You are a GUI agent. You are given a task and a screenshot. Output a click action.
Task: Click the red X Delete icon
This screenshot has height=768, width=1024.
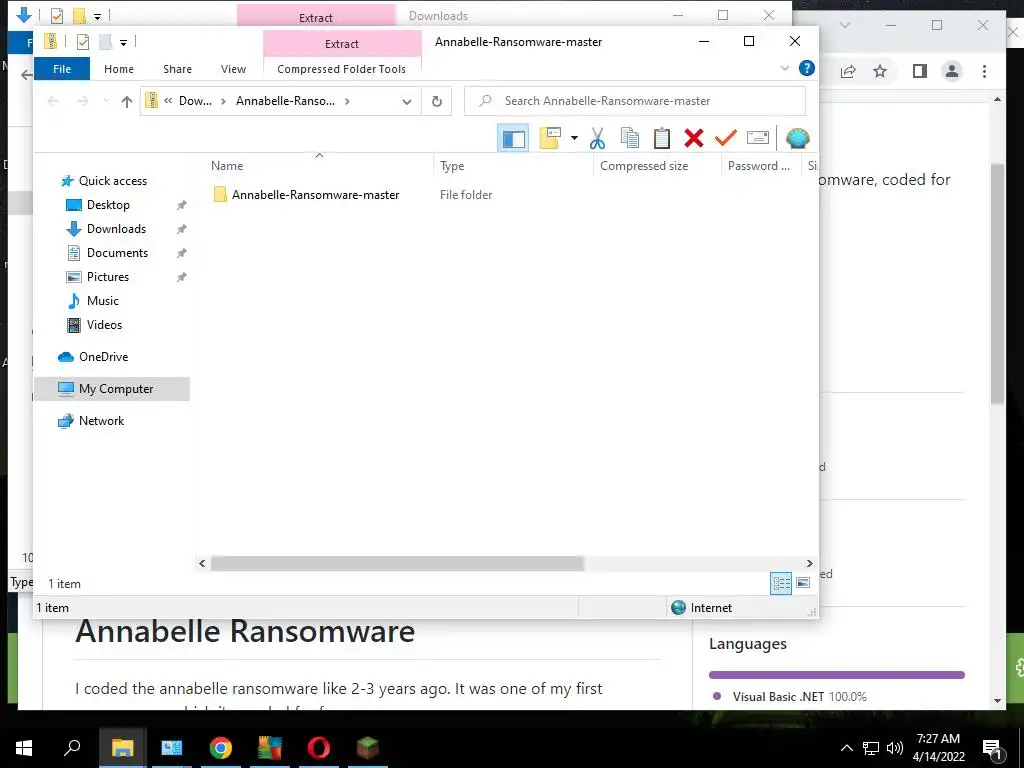click(694, 138)
